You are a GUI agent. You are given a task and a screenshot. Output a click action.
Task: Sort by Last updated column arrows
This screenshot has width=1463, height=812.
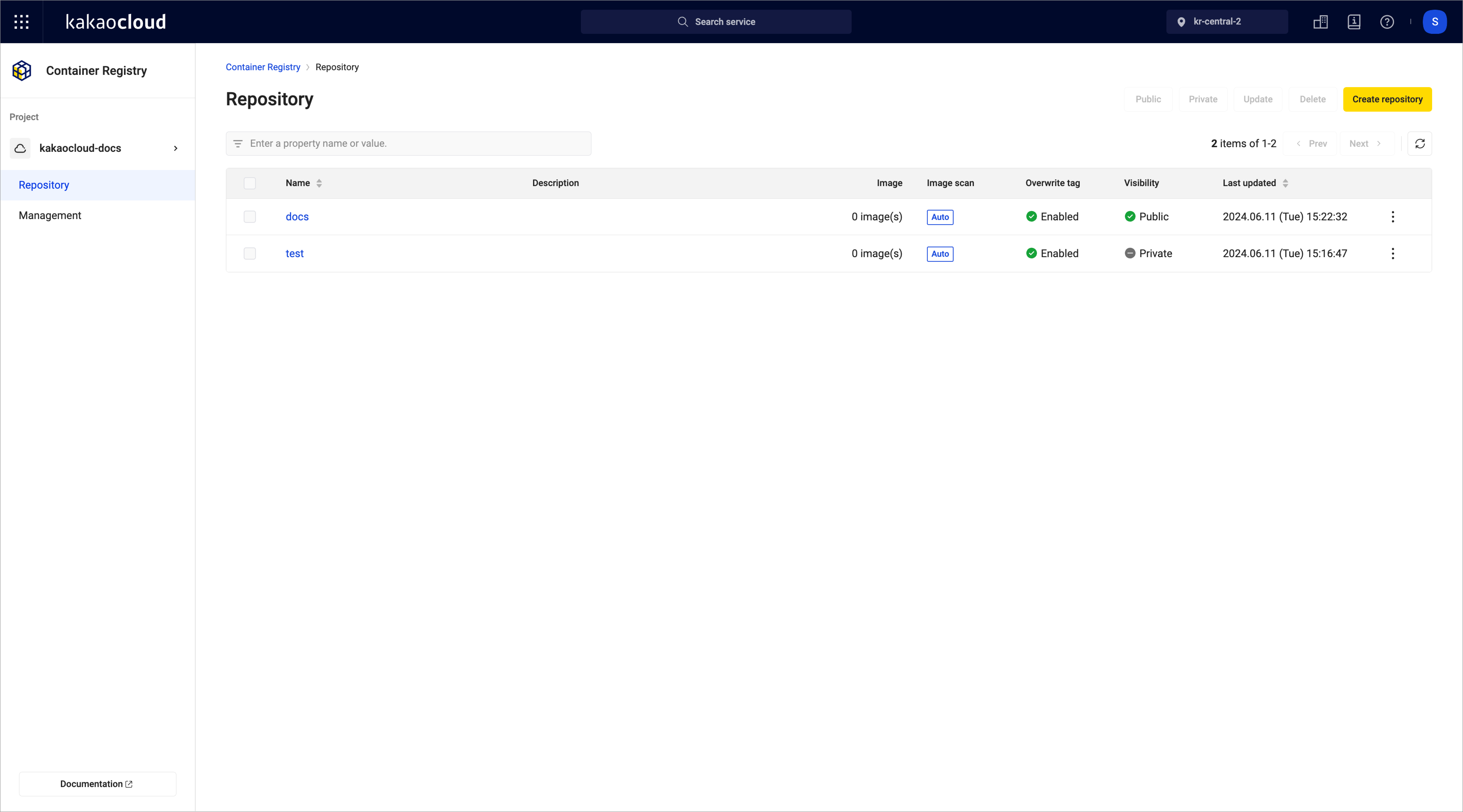[1285, 183]
